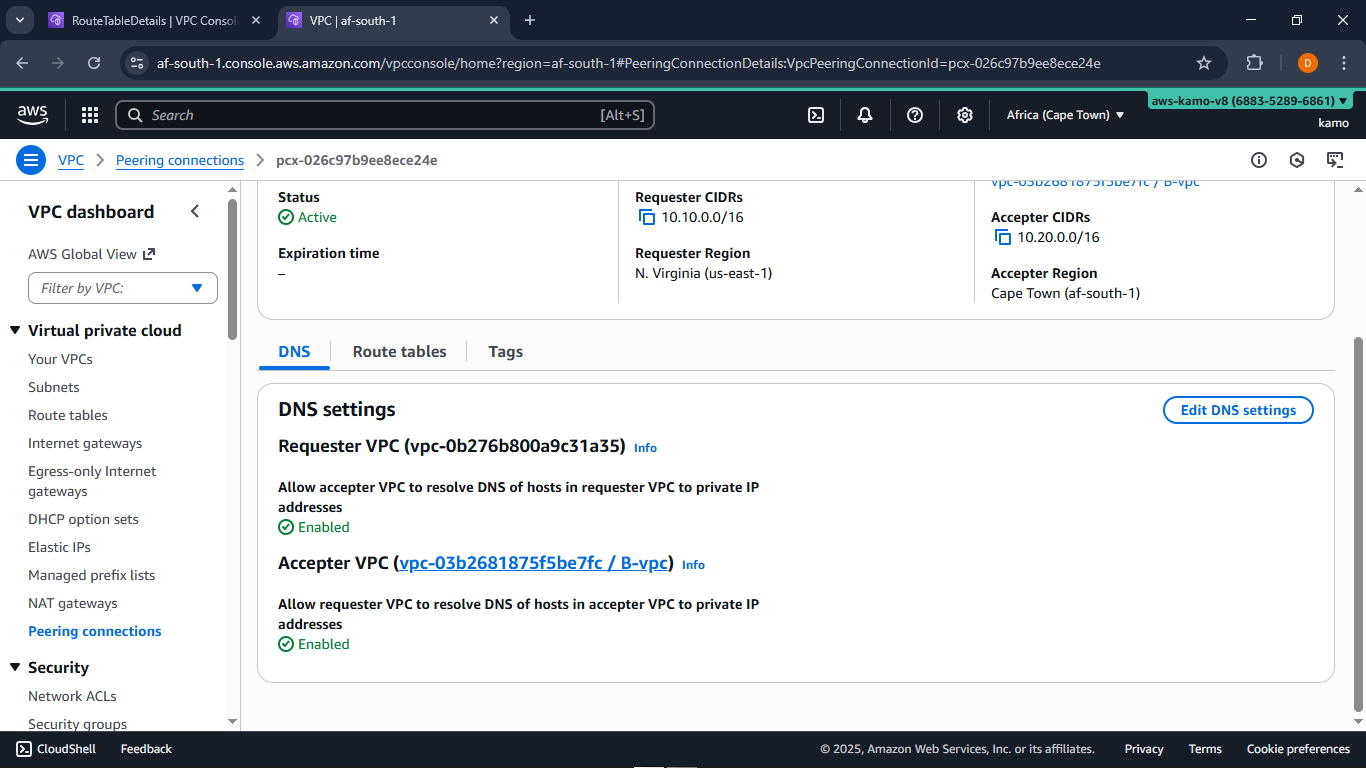Viewport: 1366px width, 768px height.
Task: Click the AWS home logo
Action: coord(32,114)
